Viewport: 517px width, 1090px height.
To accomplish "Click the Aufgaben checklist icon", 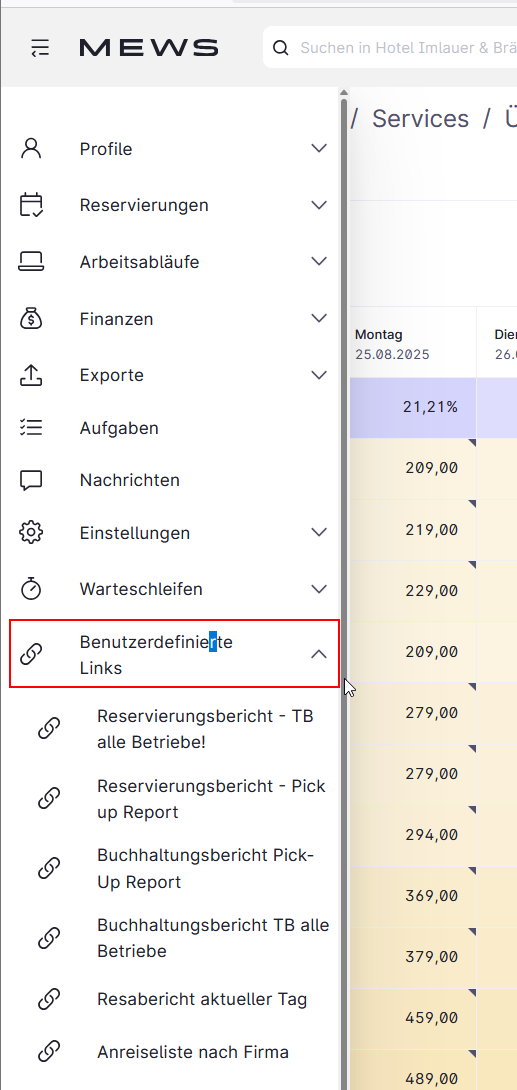I will coord(31,428).
